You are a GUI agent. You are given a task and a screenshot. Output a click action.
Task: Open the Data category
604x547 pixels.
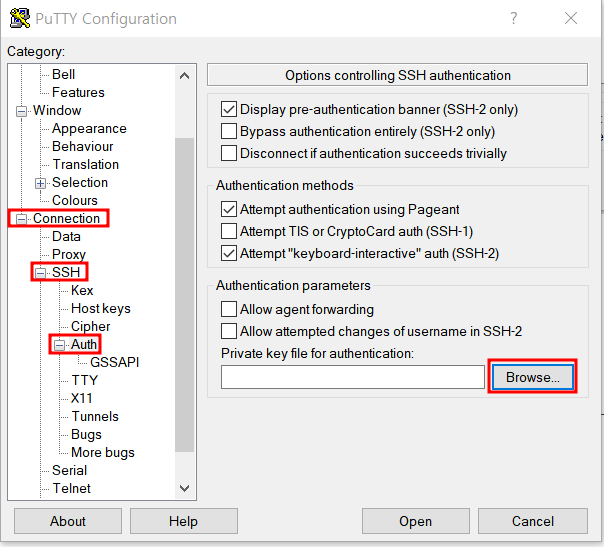tap(66, 237)
